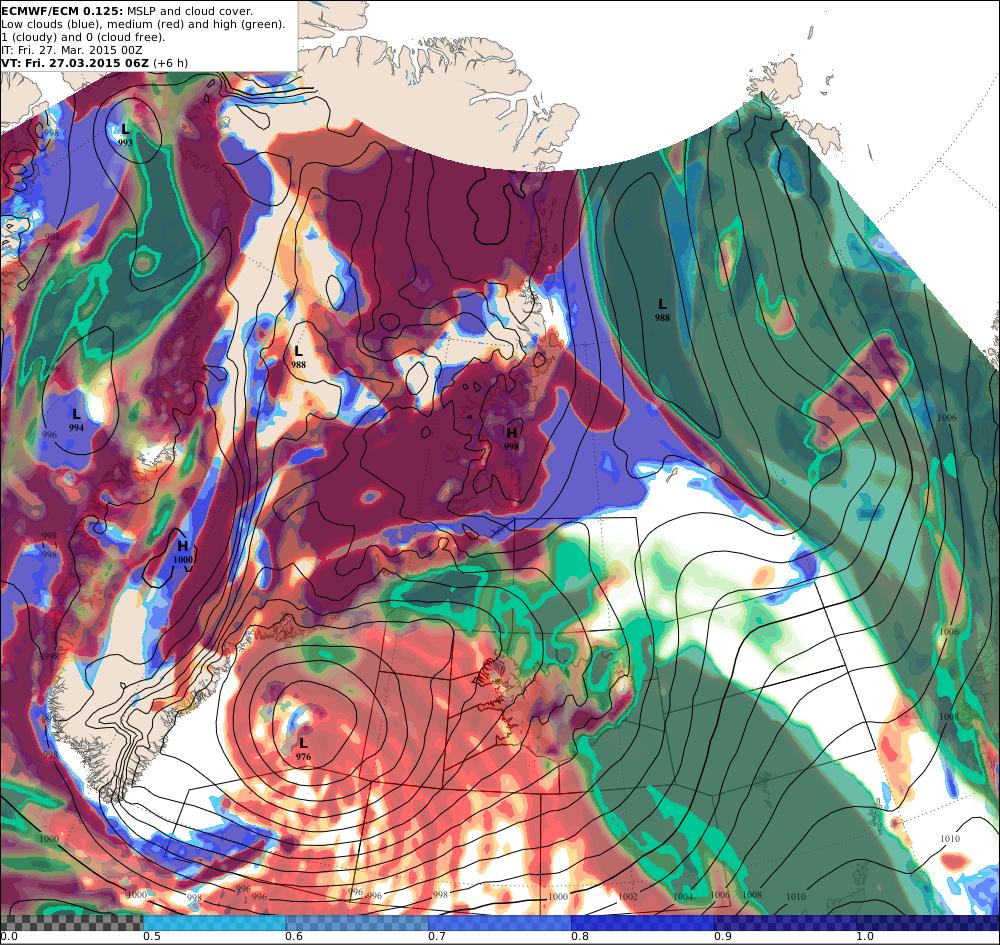Click the colorbar tick label "0.5"
The height and width of the screenshot is (945, 1000).
(151, 937)
